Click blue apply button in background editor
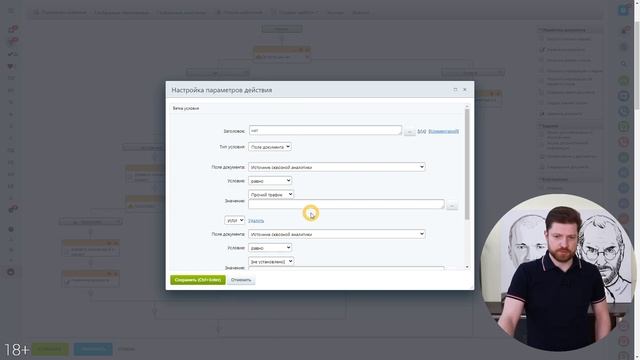This screenshot has height=360, width=640. (93, 349)
